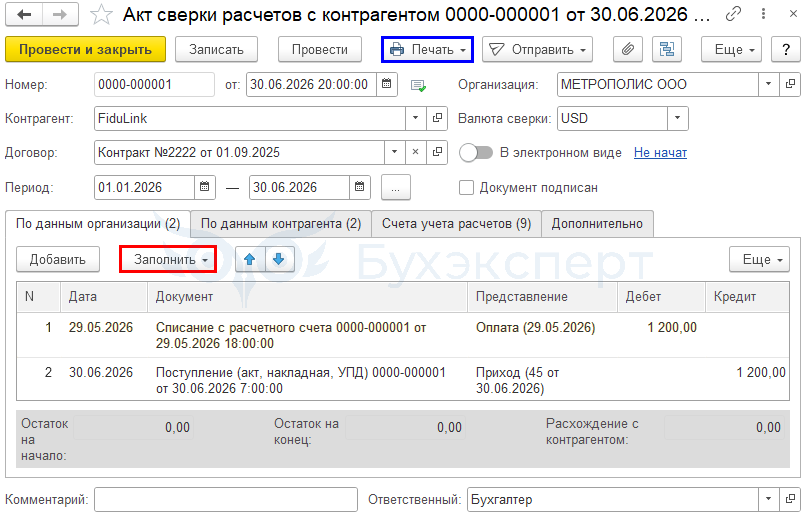The image size is (807, 519).
Task: Open calendar for document date field
Action: (x=387, y=84)
